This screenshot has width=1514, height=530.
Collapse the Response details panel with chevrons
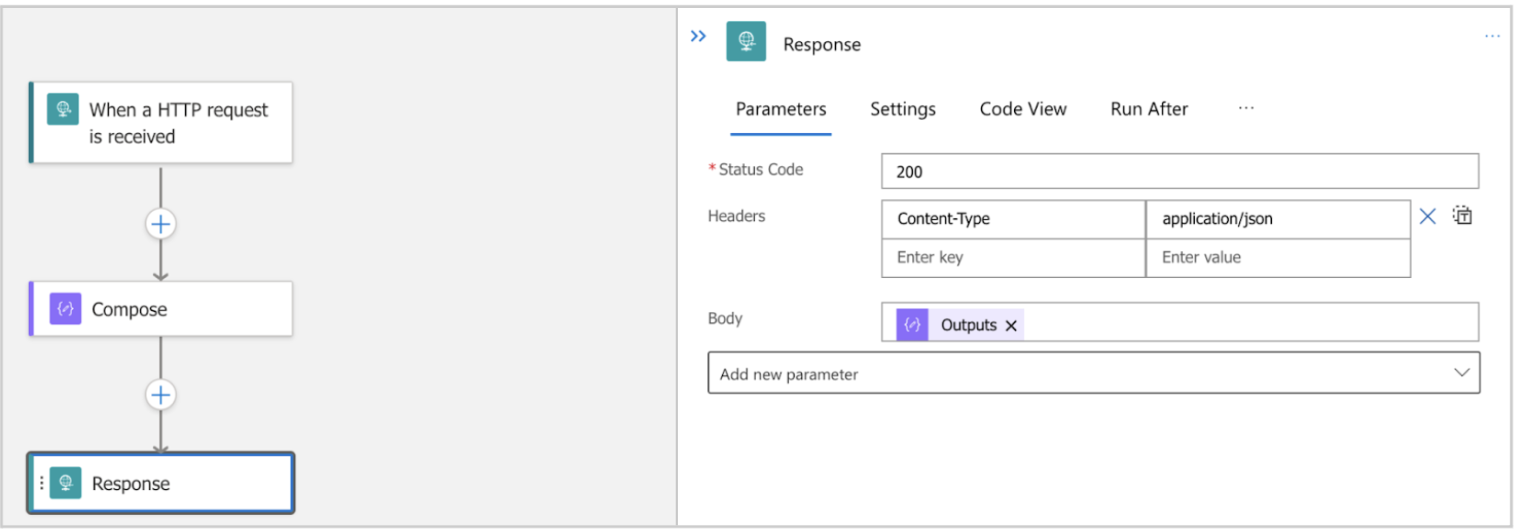coord(698,37)
